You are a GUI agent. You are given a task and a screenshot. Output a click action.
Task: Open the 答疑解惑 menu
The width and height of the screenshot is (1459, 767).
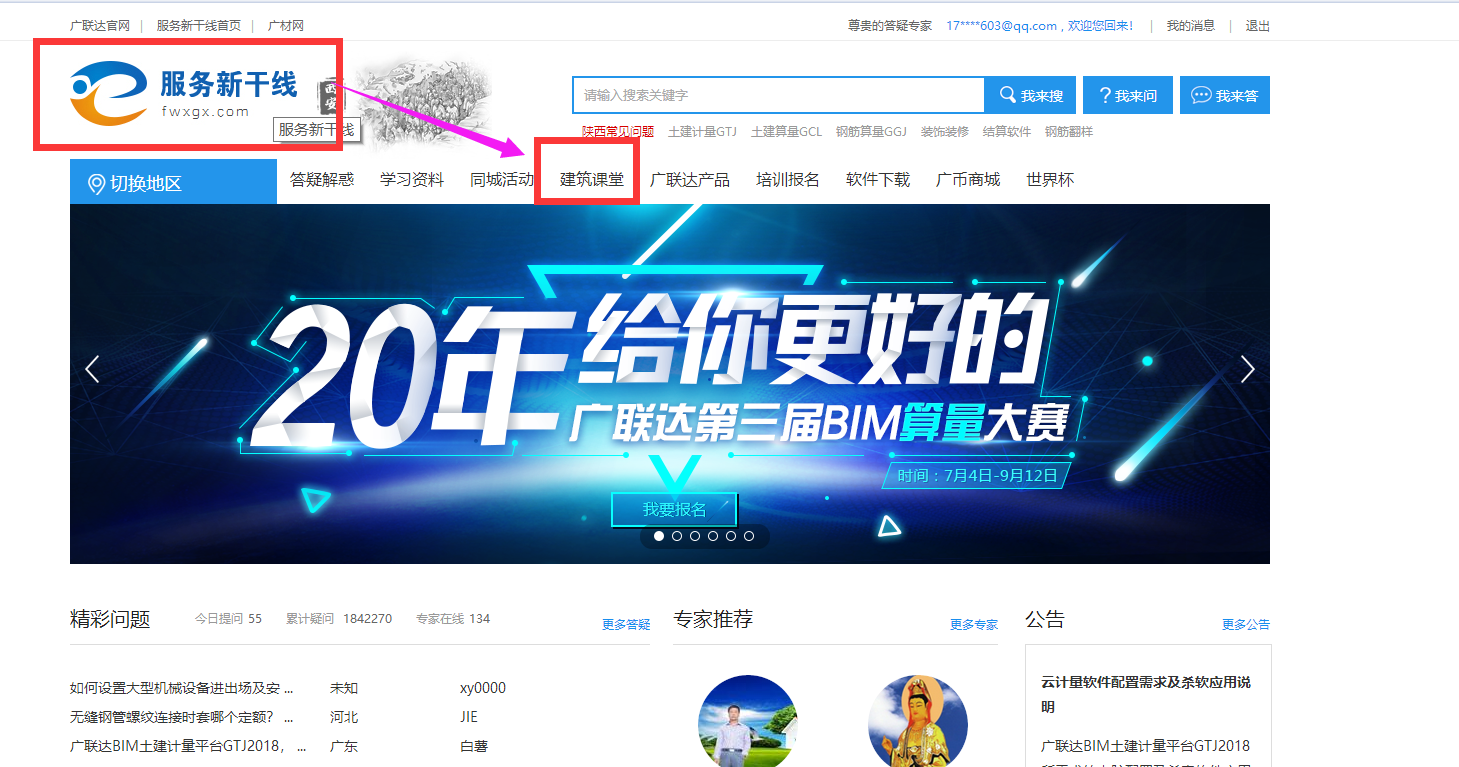(x=322, y=180)
